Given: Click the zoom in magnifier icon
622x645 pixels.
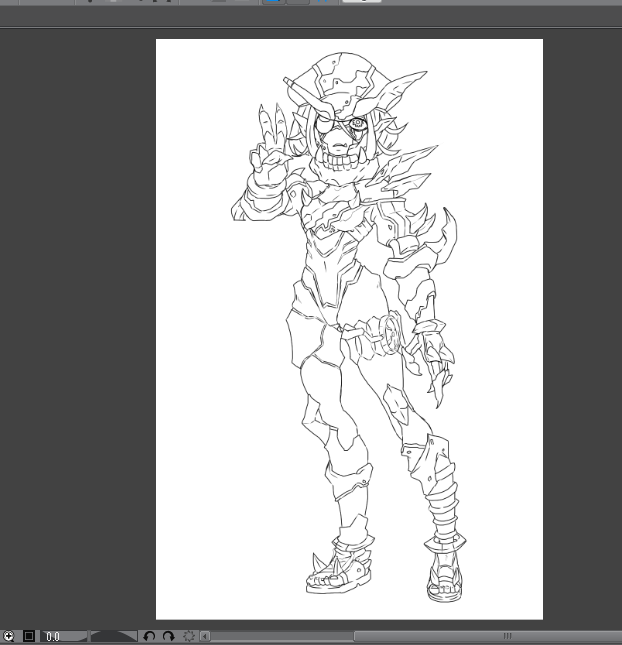Looking at the screenshot, I should click(8, 636).
